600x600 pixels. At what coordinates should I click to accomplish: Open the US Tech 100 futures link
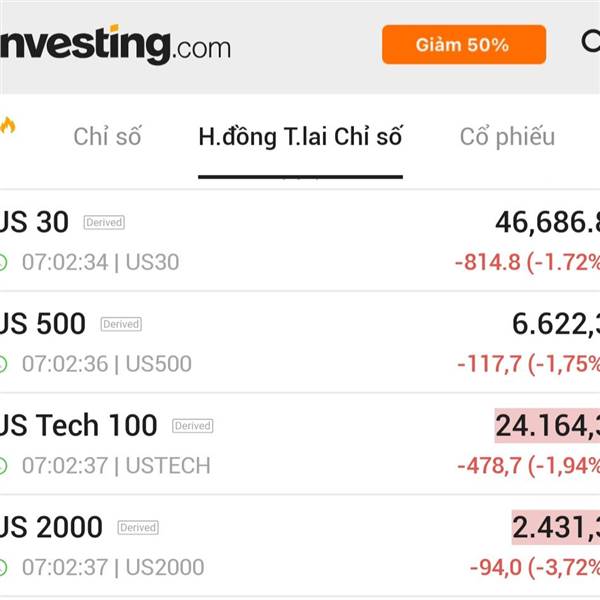(x=80, y=425)
